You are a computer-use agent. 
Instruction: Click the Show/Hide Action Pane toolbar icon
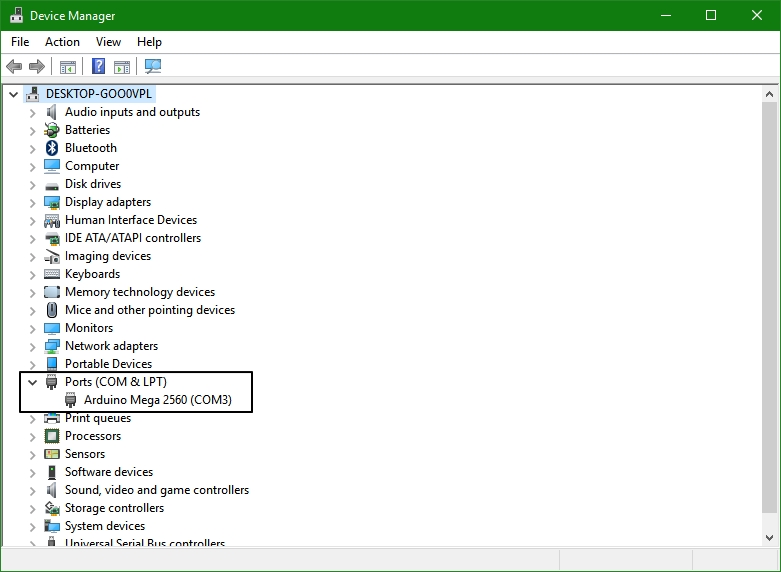coord(122,67)
